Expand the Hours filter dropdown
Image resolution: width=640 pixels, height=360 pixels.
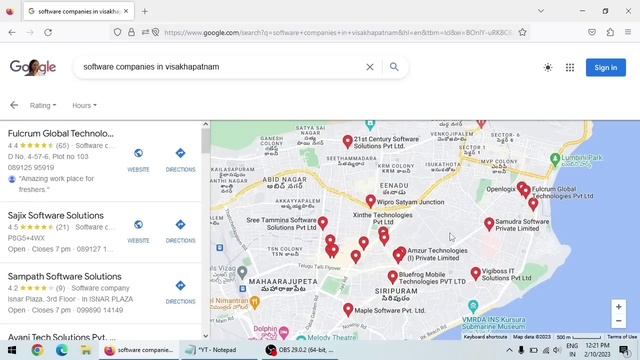coord(84,105)
